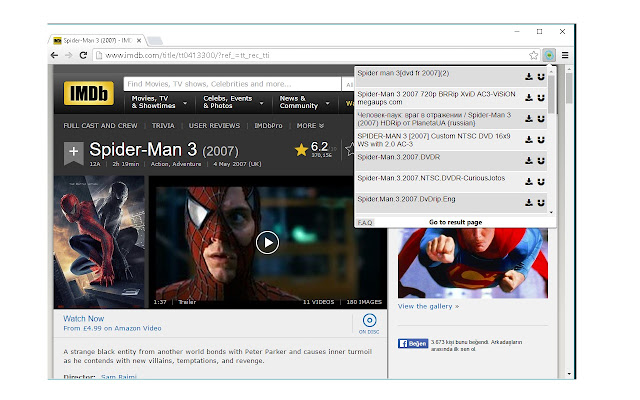Open the IMDbPro link
This screenshot has width=640, height=400.
tap(268, 126)
